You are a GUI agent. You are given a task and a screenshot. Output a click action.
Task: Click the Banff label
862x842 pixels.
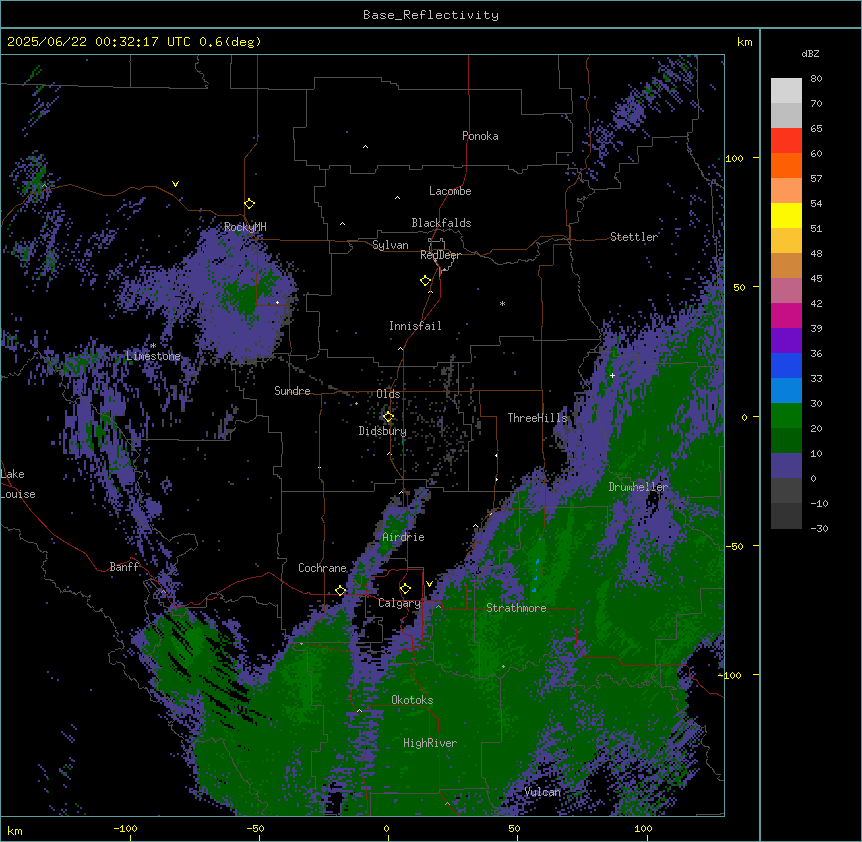click(124, 567)
